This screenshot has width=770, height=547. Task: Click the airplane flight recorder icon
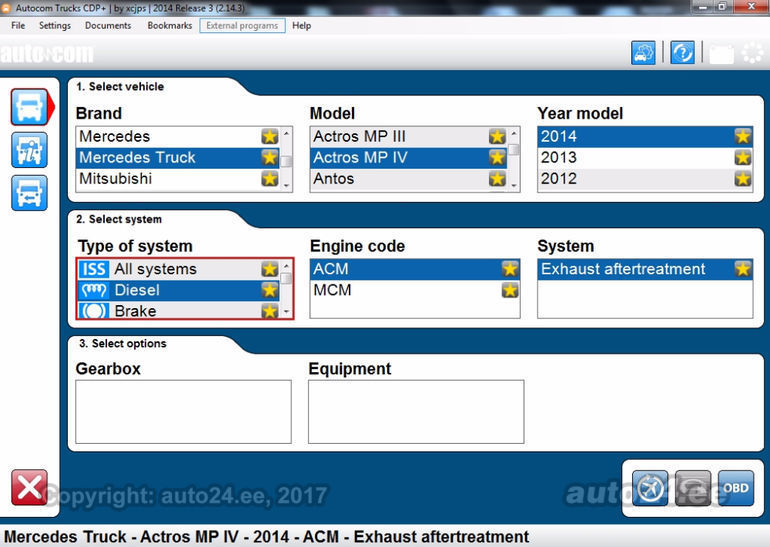pyautogui.click(x=650, y=488)
